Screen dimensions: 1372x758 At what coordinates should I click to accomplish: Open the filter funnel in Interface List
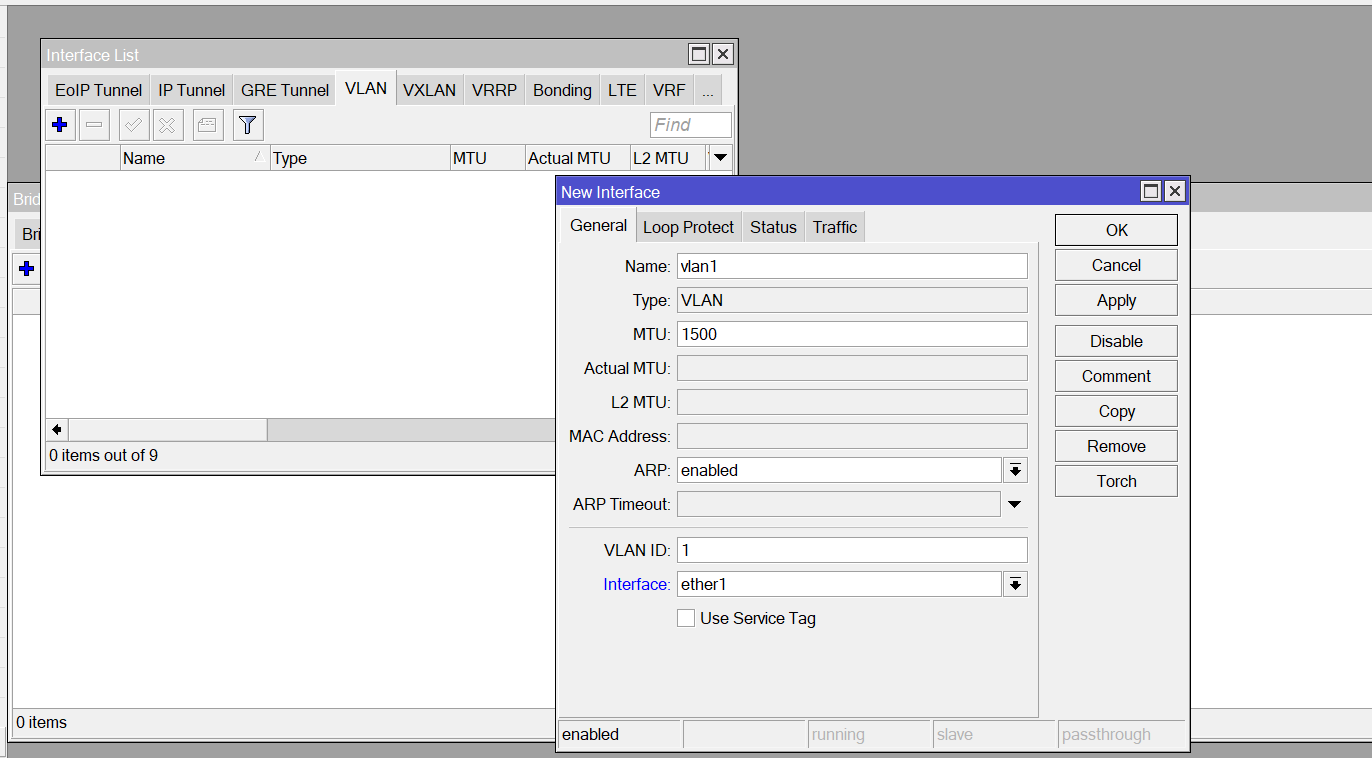pyautogui.click(x=248, y=125)
